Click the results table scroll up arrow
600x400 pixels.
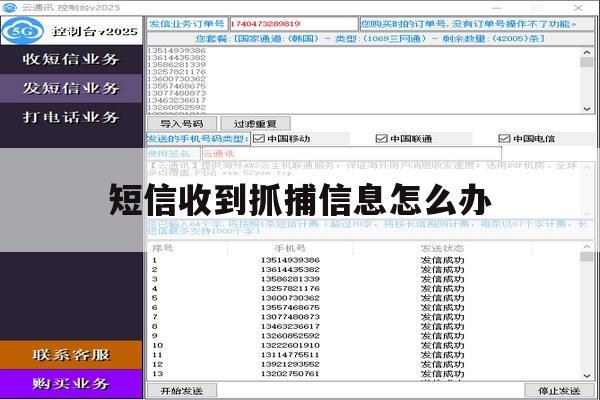coord(587,247)
